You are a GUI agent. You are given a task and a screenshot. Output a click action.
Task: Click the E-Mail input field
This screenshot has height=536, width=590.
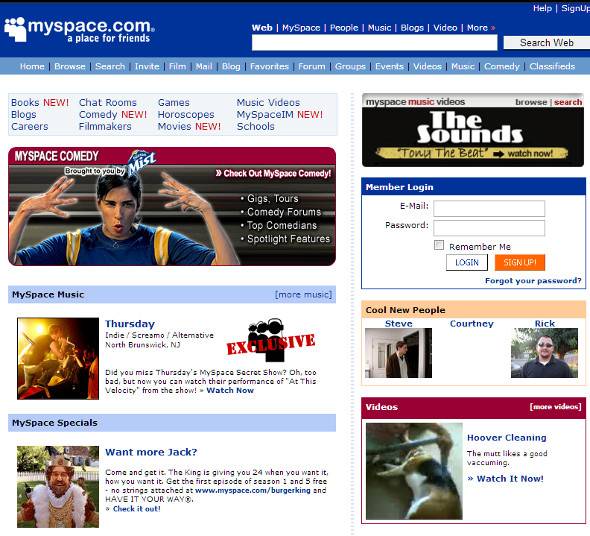click(x=489, y=208)
